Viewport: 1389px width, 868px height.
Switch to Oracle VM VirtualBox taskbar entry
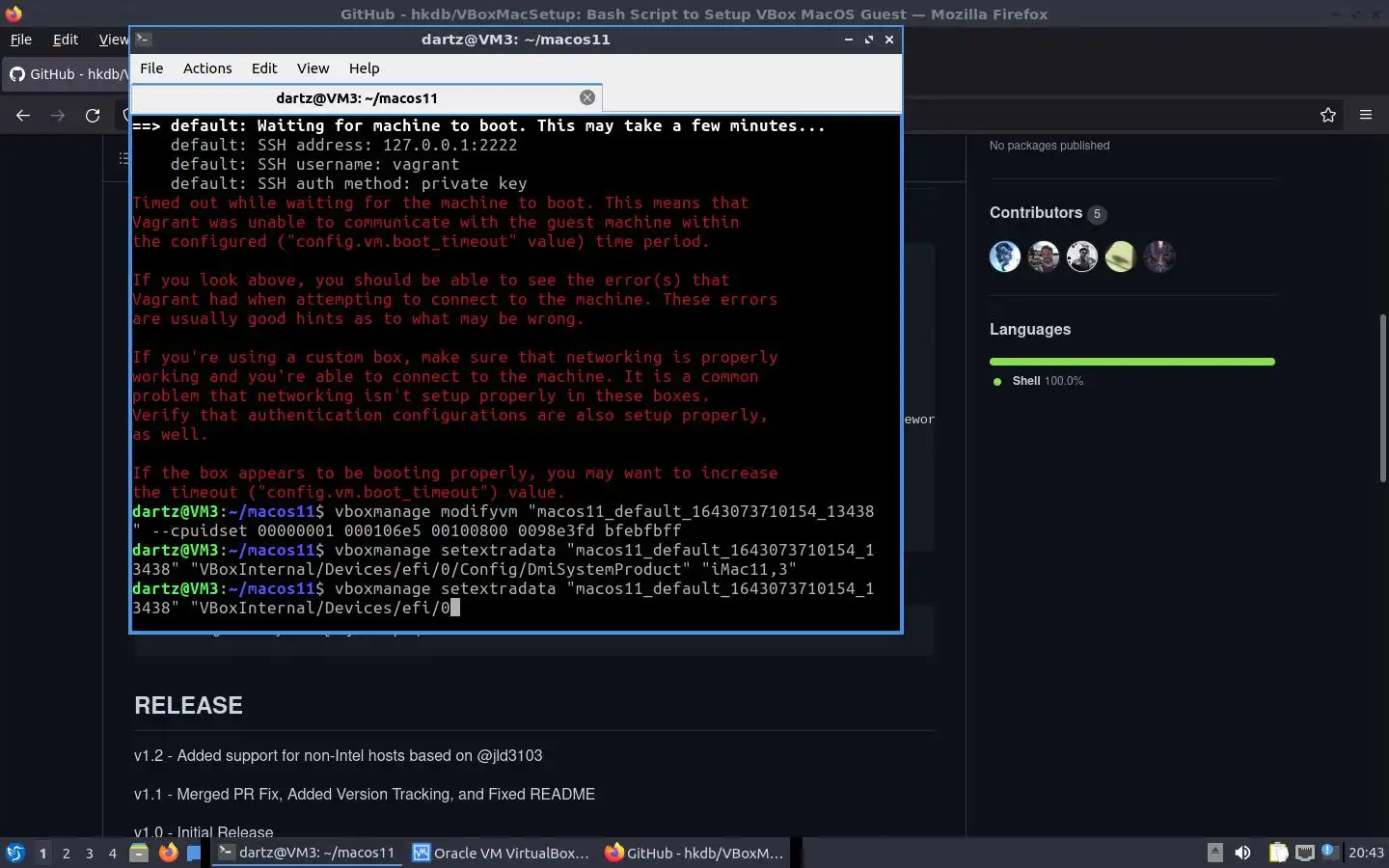tap(501, 853)
